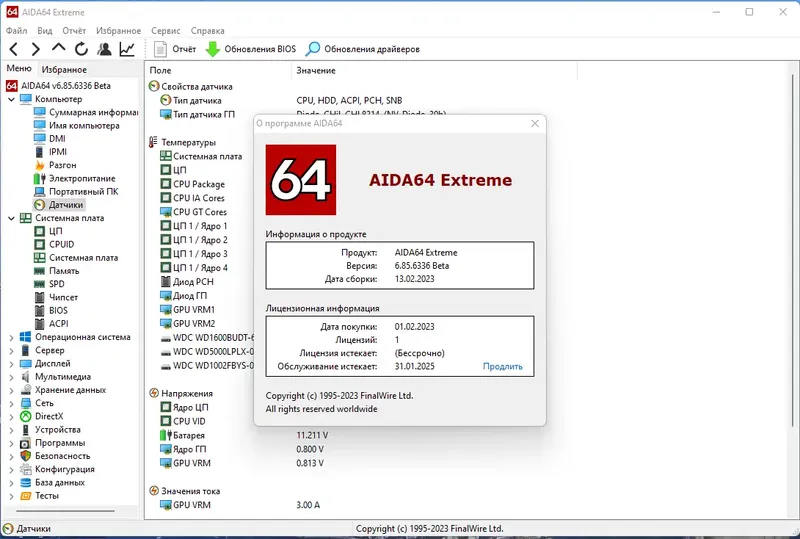Click the user profile toolbar icon
This screenshot has height=539, width=800.
pos(104,49)
